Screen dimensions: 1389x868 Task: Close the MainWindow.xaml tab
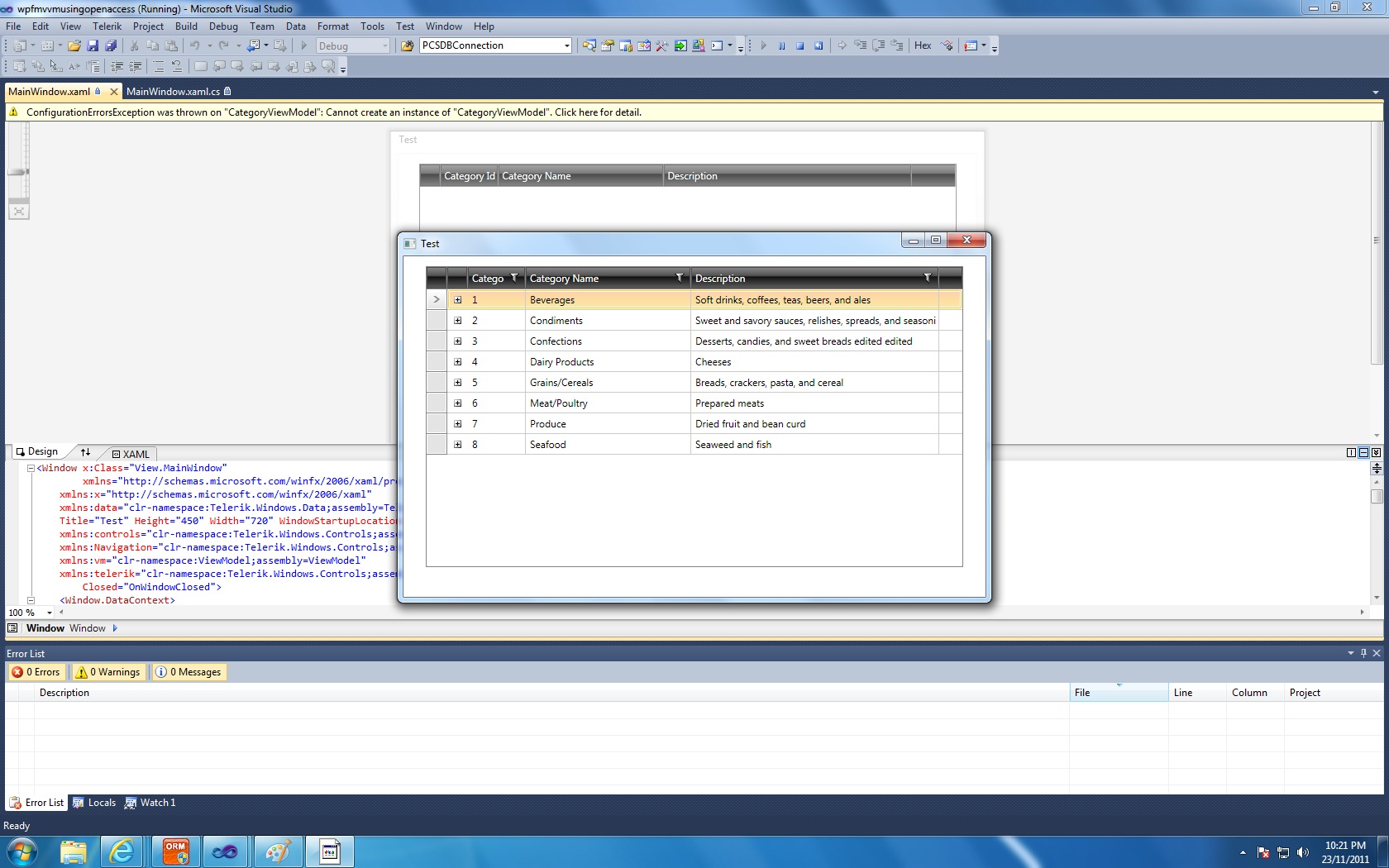pyautogui.click(x=114, y=92)
